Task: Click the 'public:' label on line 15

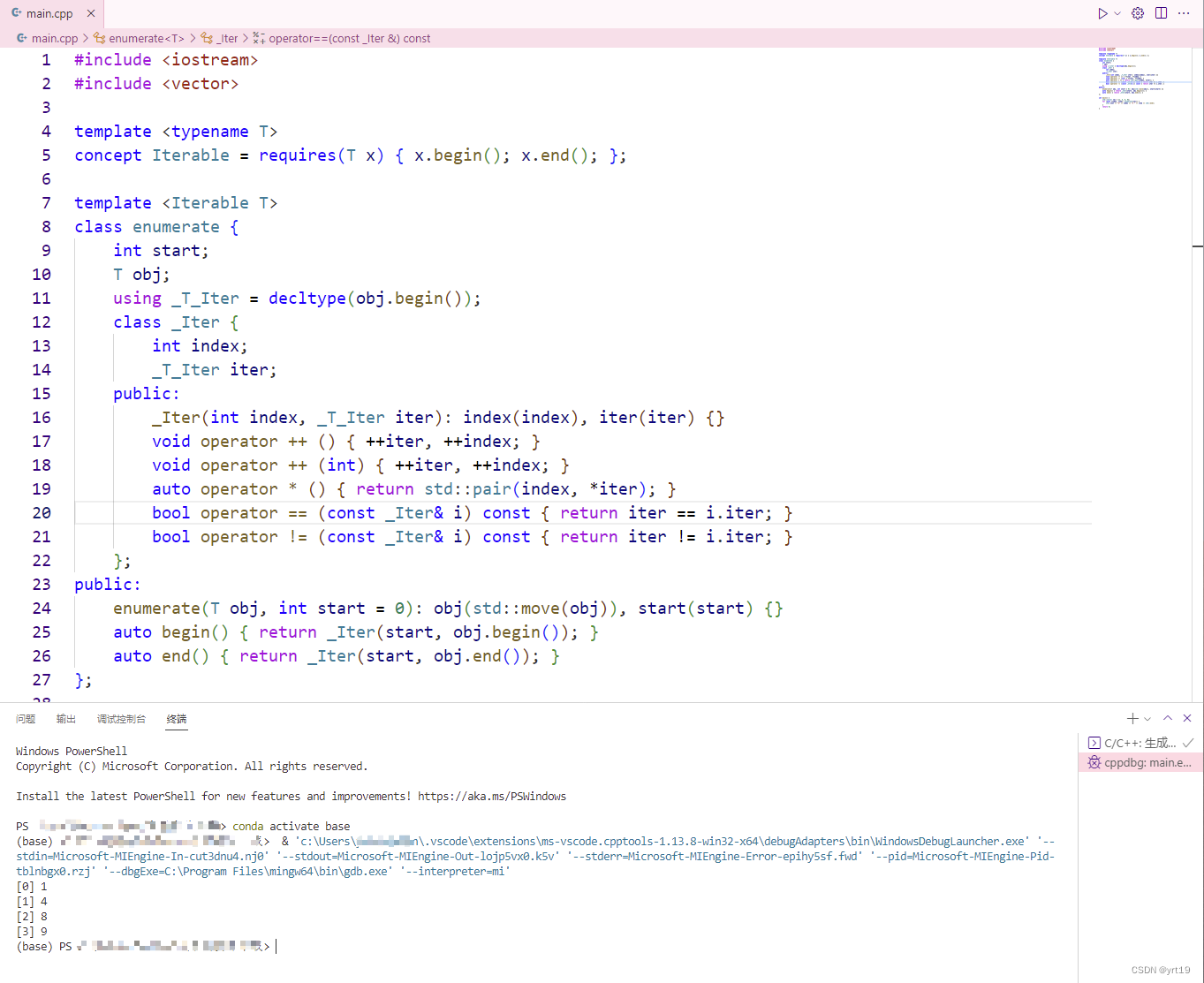Action: point(147,394)
